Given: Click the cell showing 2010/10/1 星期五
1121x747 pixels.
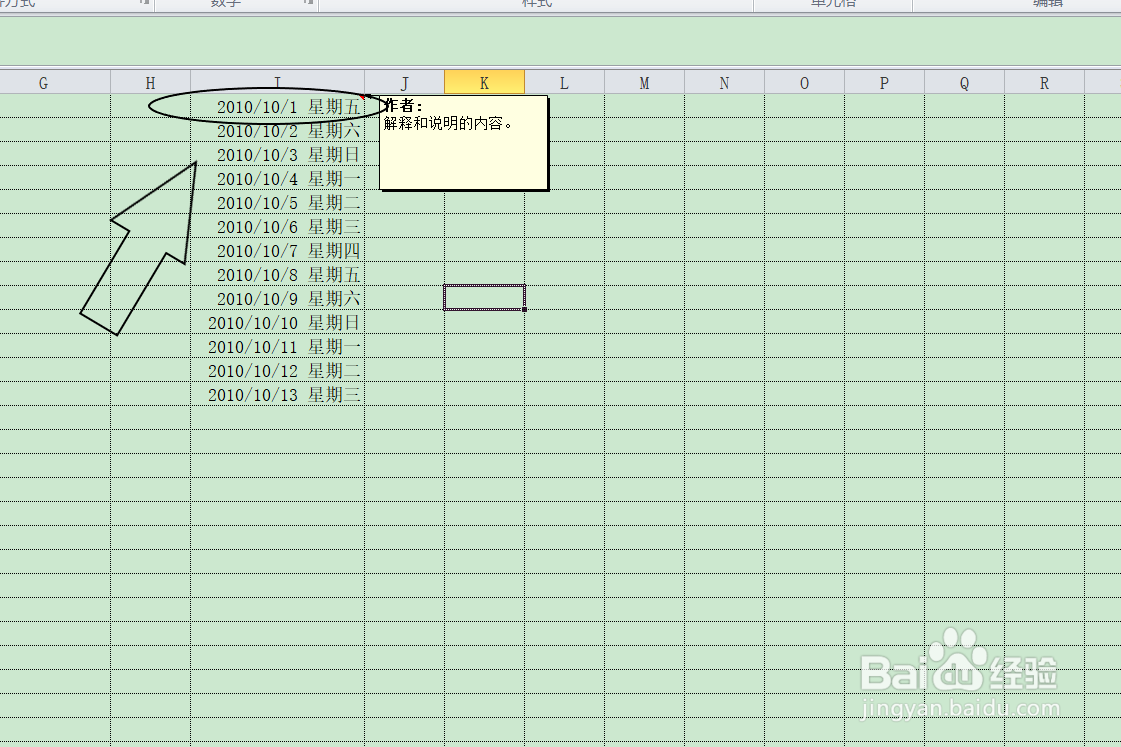Looking at the screenshot, I should coord(277,107).
